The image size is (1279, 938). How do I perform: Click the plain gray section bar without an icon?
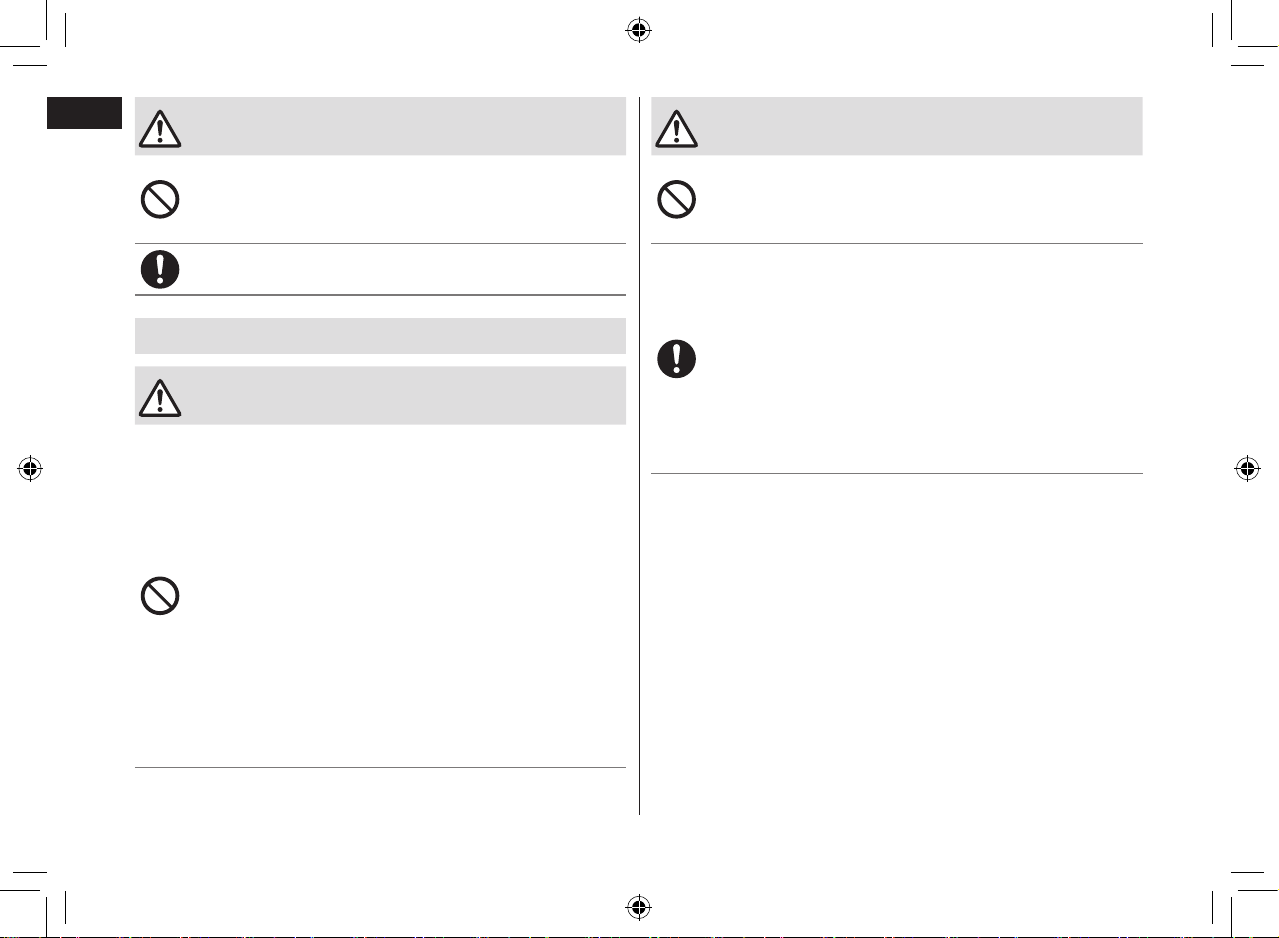pos(380,336)
